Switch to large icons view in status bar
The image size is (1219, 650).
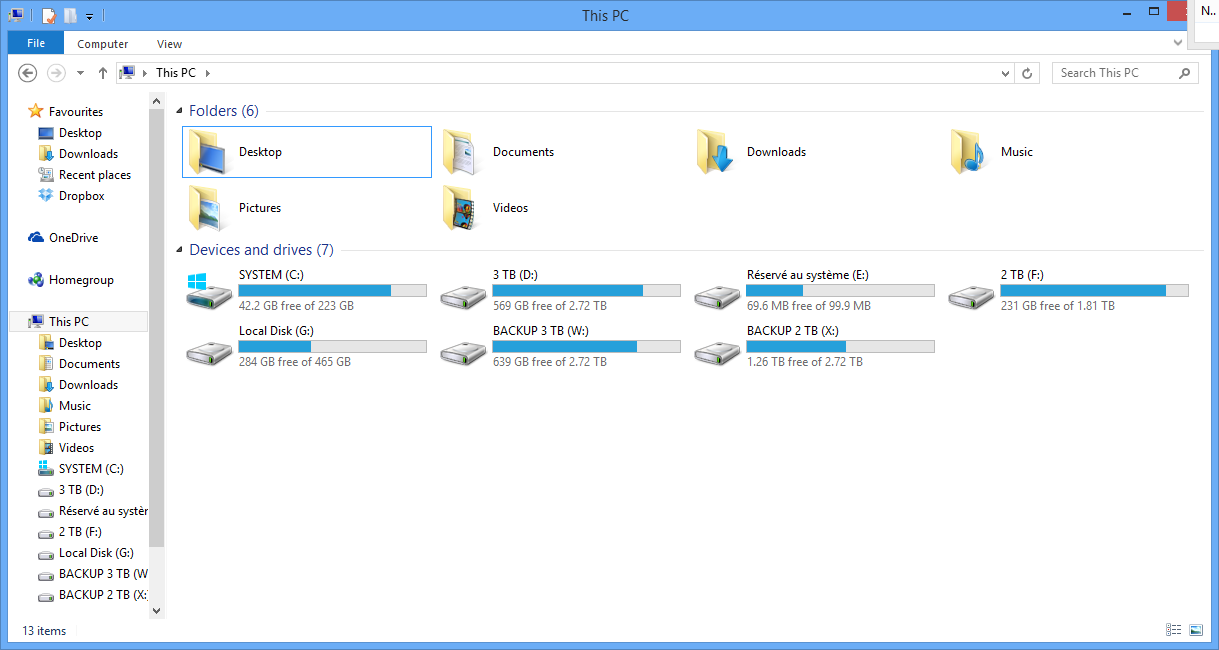[x=1196, y=630]
